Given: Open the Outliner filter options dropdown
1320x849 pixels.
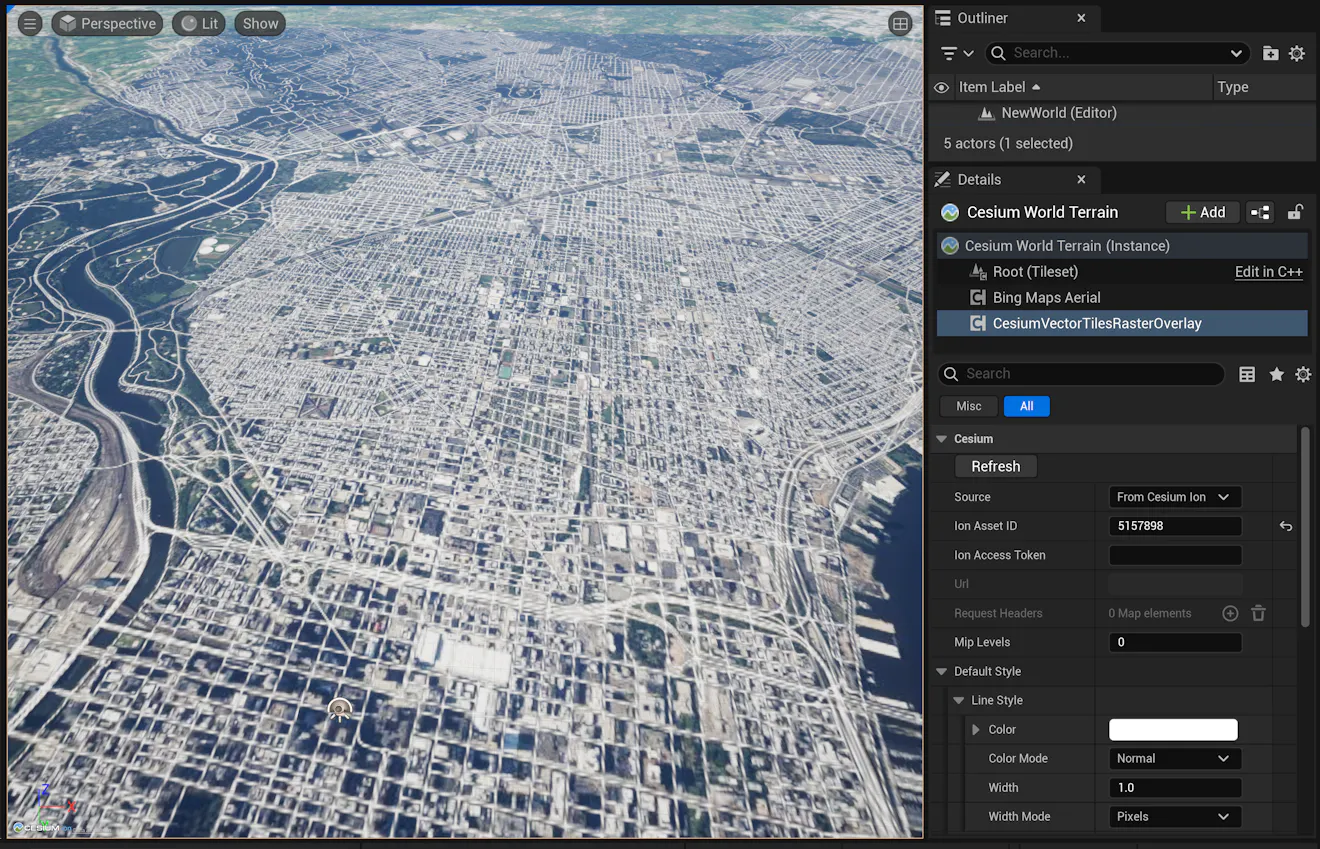Looking at the screenshot, I should 957,53.
